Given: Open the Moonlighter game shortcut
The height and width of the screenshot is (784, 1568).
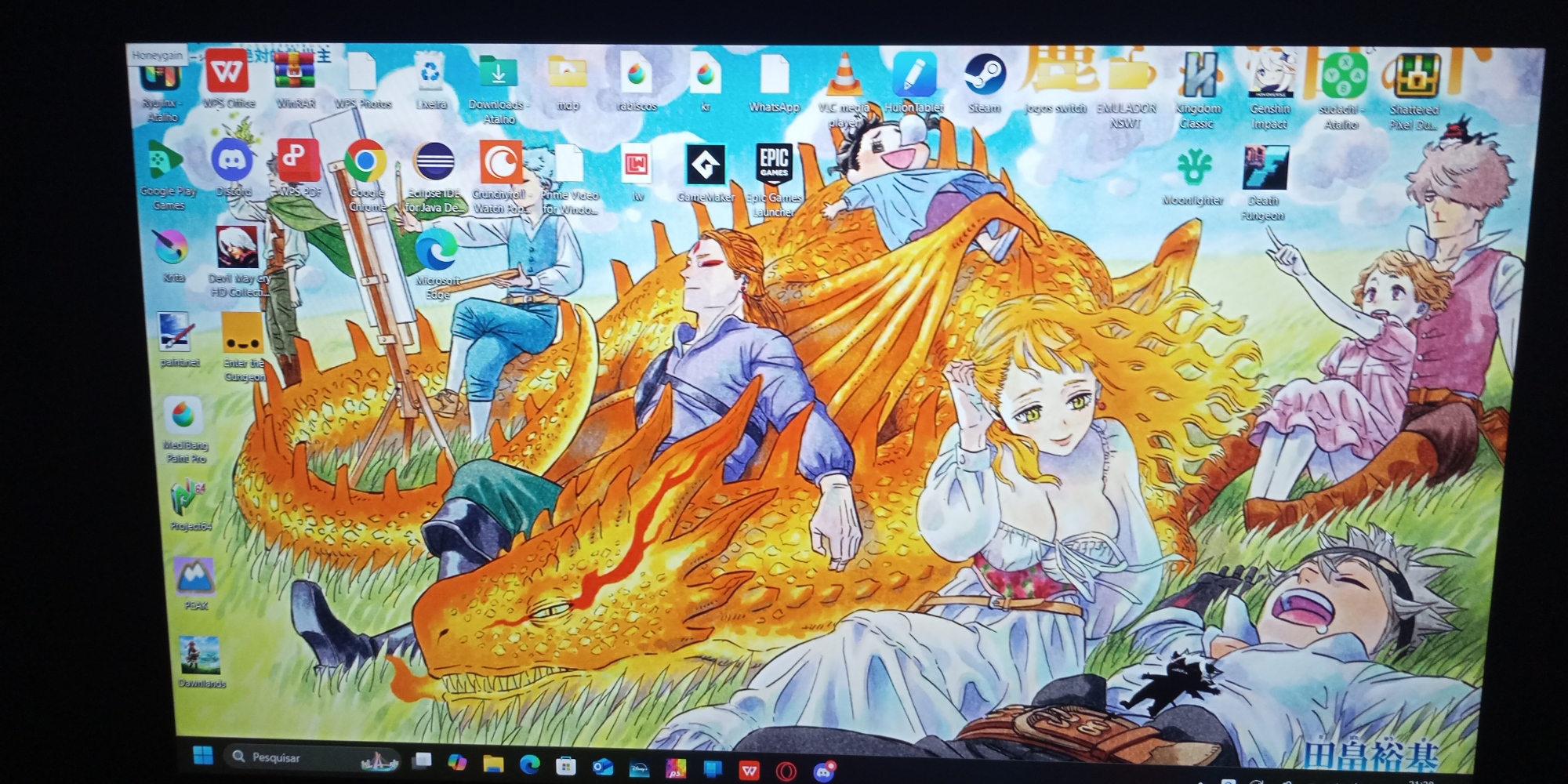Looking at the screenshot, I should click(1193, 168).
